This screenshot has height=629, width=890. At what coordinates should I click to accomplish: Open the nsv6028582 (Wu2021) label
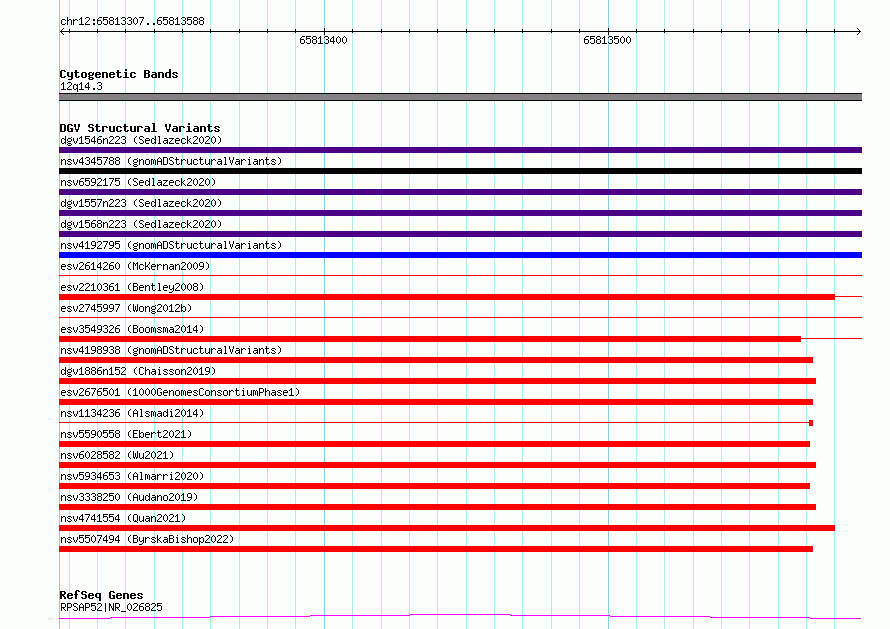click(117, 455)
